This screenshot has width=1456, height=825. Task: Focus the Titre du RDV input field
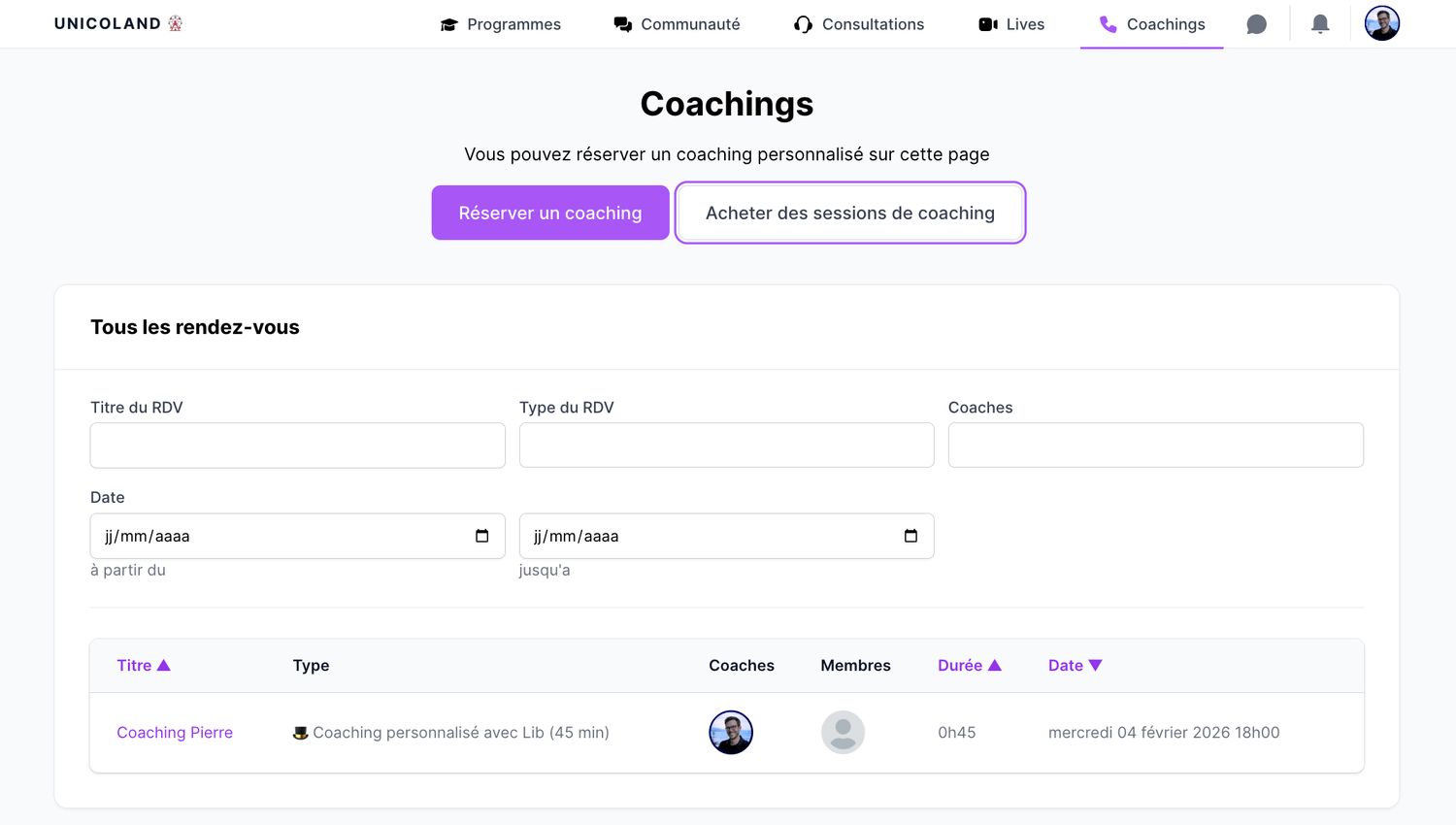(297, 445)
